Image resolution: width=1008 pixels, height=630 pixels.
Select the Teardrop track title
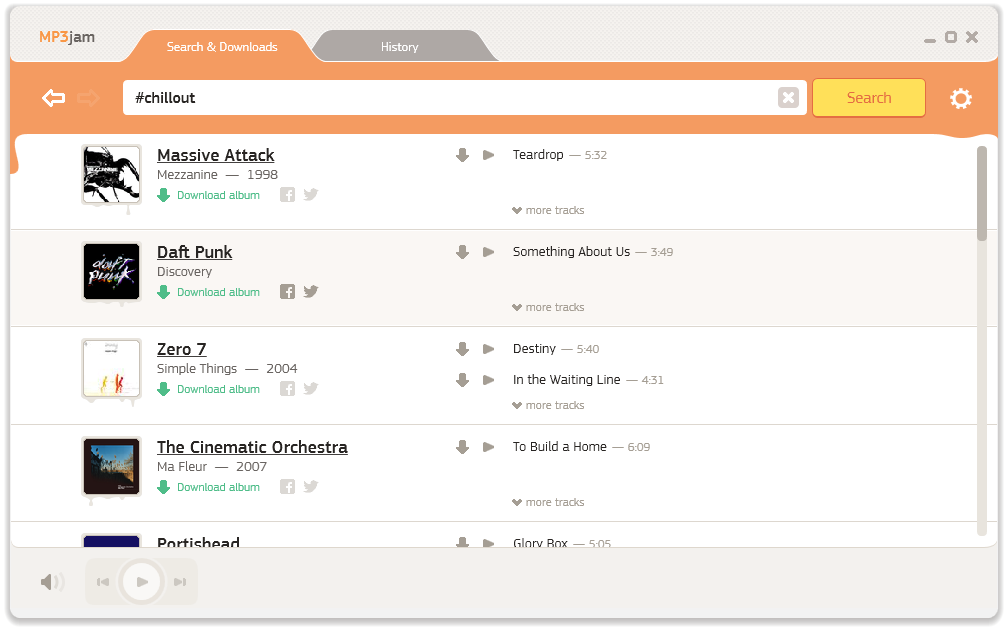[x=538, y=154]
